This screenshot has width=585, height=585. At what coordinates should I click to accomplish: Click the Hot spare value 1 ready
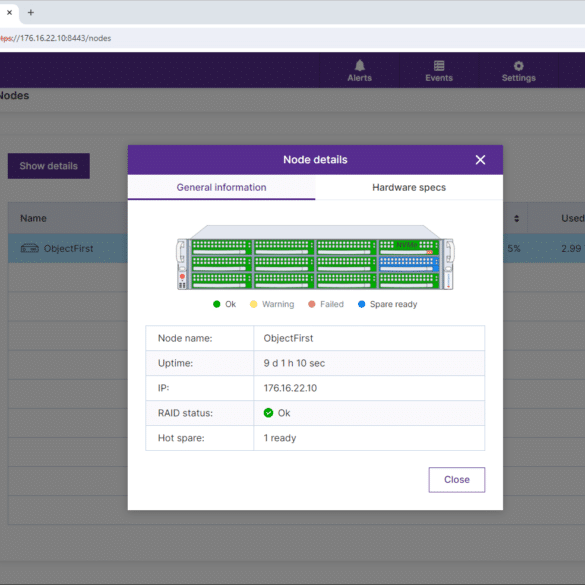279,438
